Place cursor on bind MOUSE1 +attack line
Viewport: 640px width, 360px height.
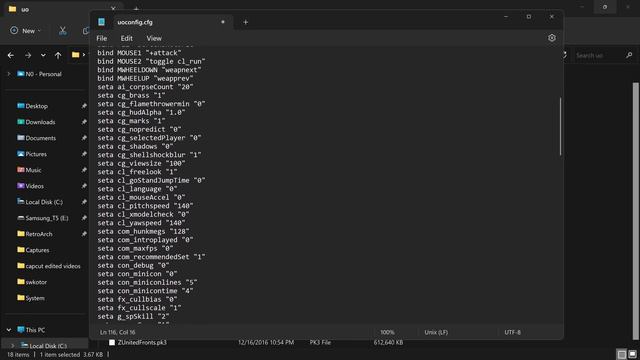[139, 53]
